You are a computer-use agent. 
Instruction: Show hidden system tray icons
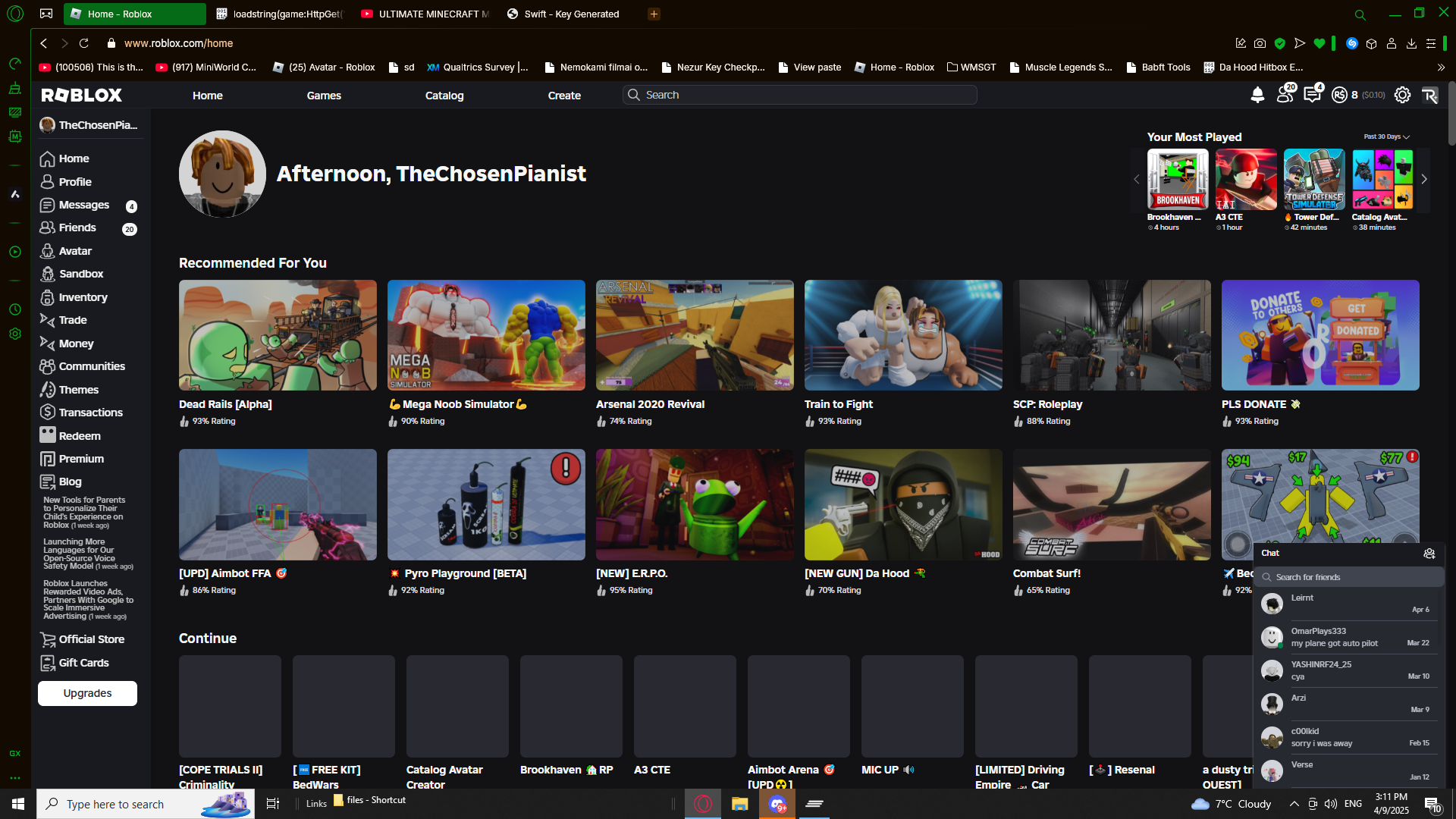pyautogui.click(x=1294, y=804)
